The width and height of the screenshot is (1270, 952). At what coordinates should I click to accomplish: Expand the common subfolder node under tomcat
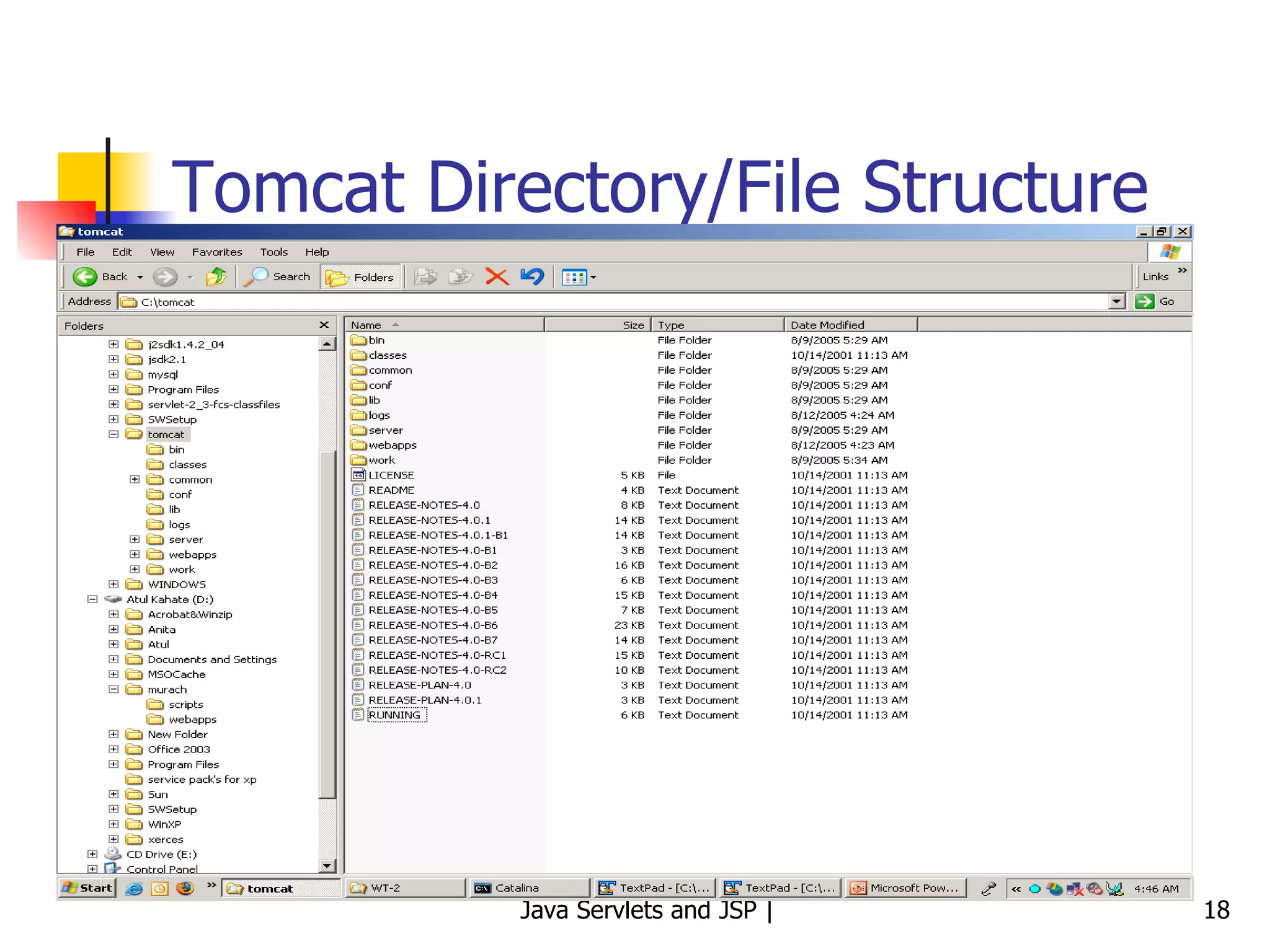point(135,479)
